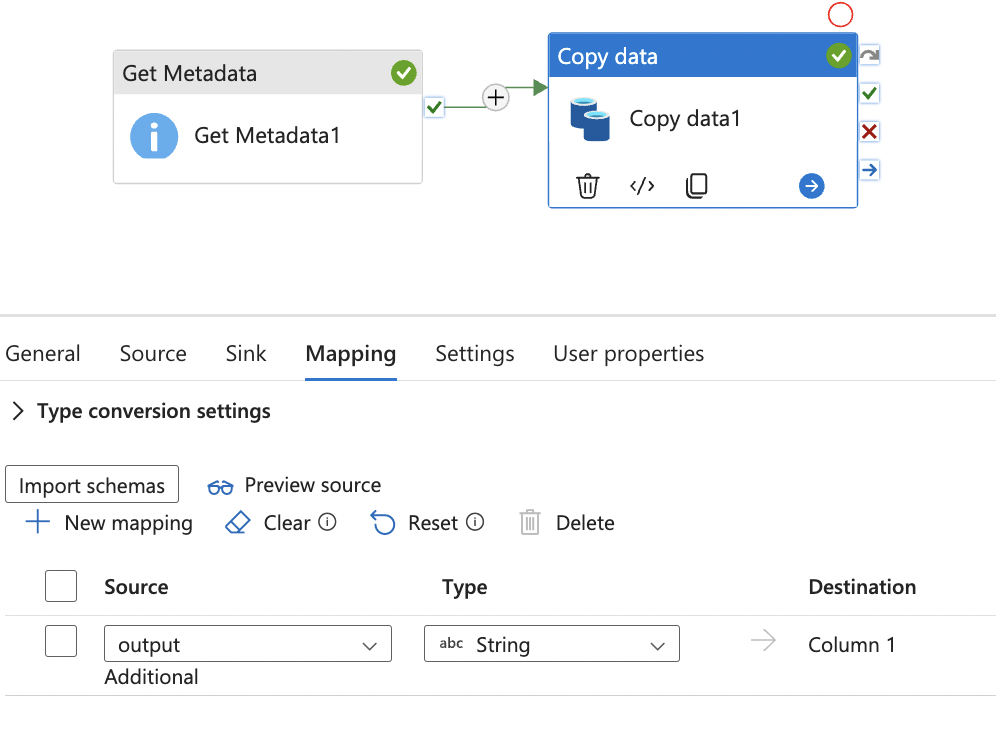Viewport: 996px width, 732px height.
Task: Open the Settings tab
Action: point(474,354)
